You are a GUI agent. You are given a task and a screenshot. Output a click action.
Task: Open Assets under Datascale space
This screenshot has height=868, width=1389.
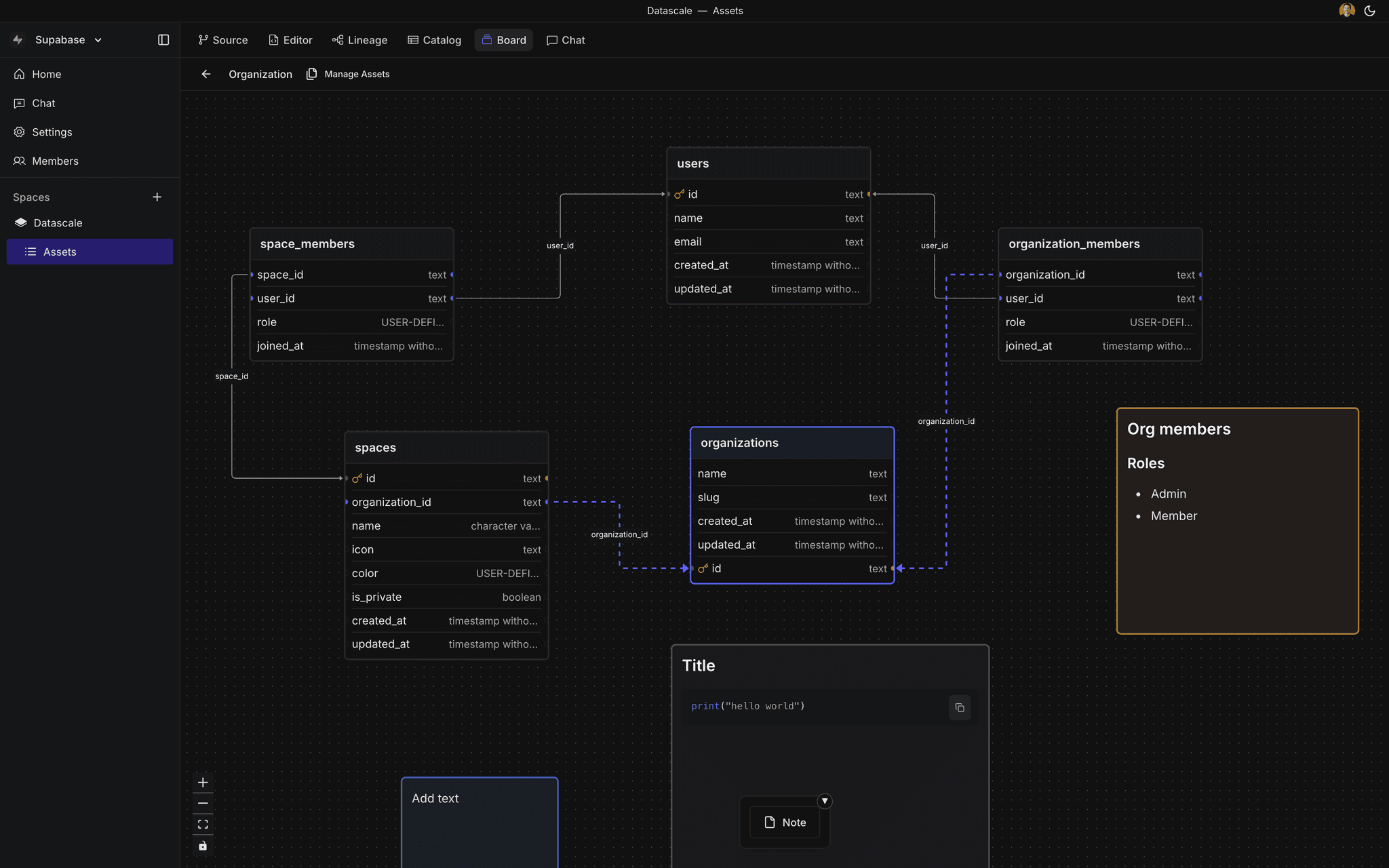(x=60, y=252)
